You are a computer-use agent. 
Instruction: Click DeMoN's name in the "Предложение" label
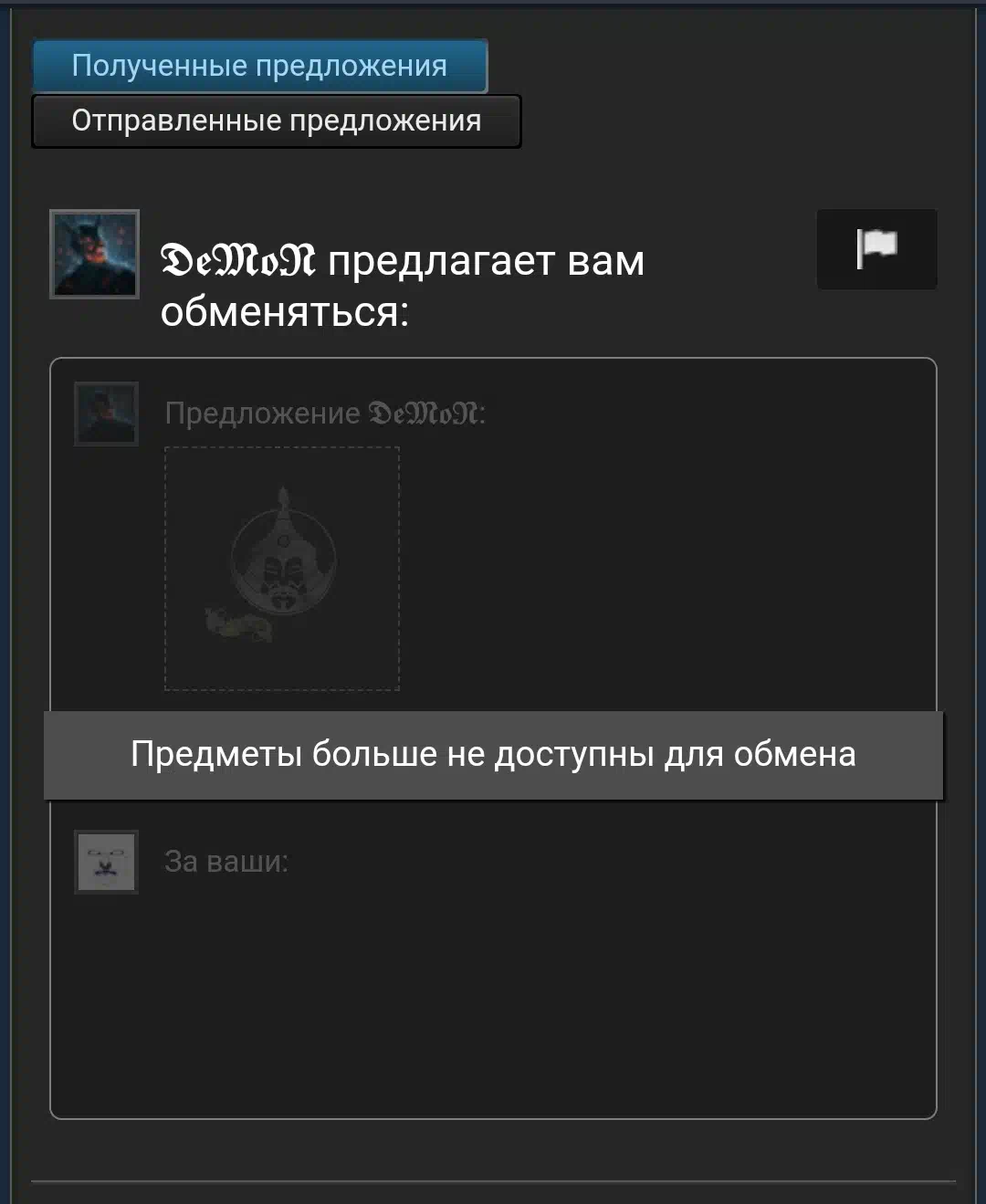424,414
